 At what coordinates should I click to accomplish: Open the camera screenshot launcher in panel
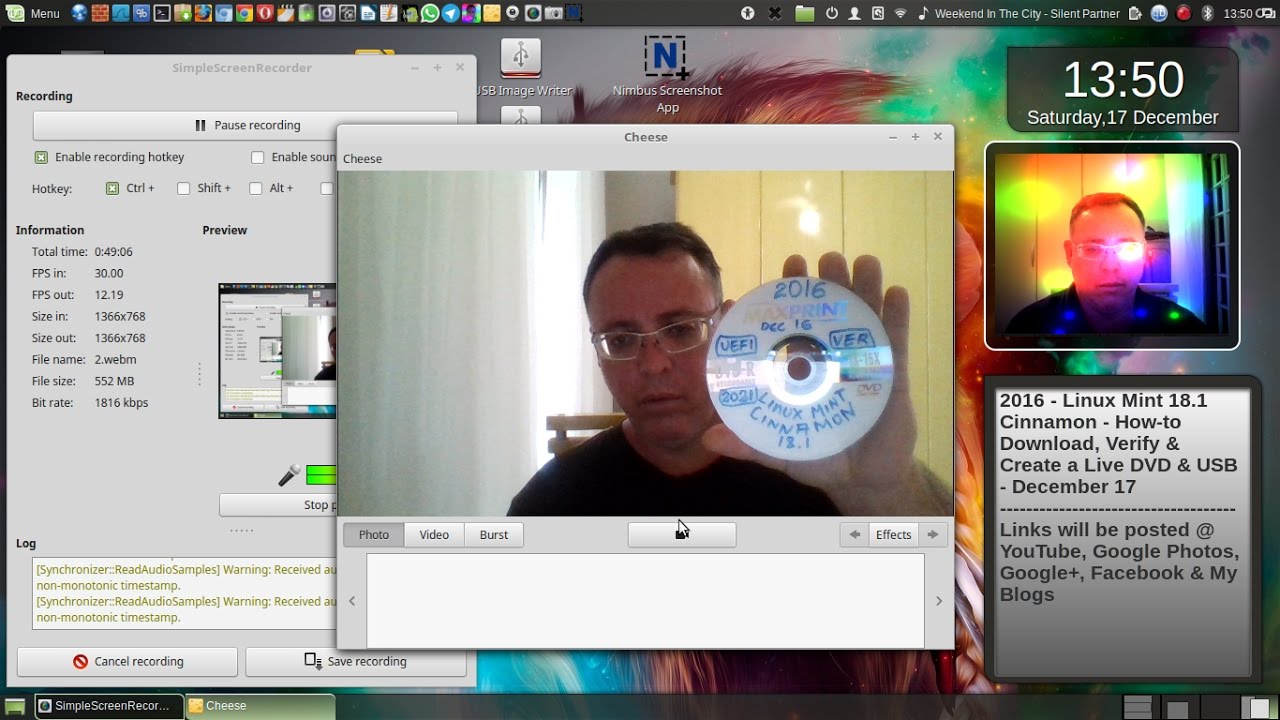553,14
